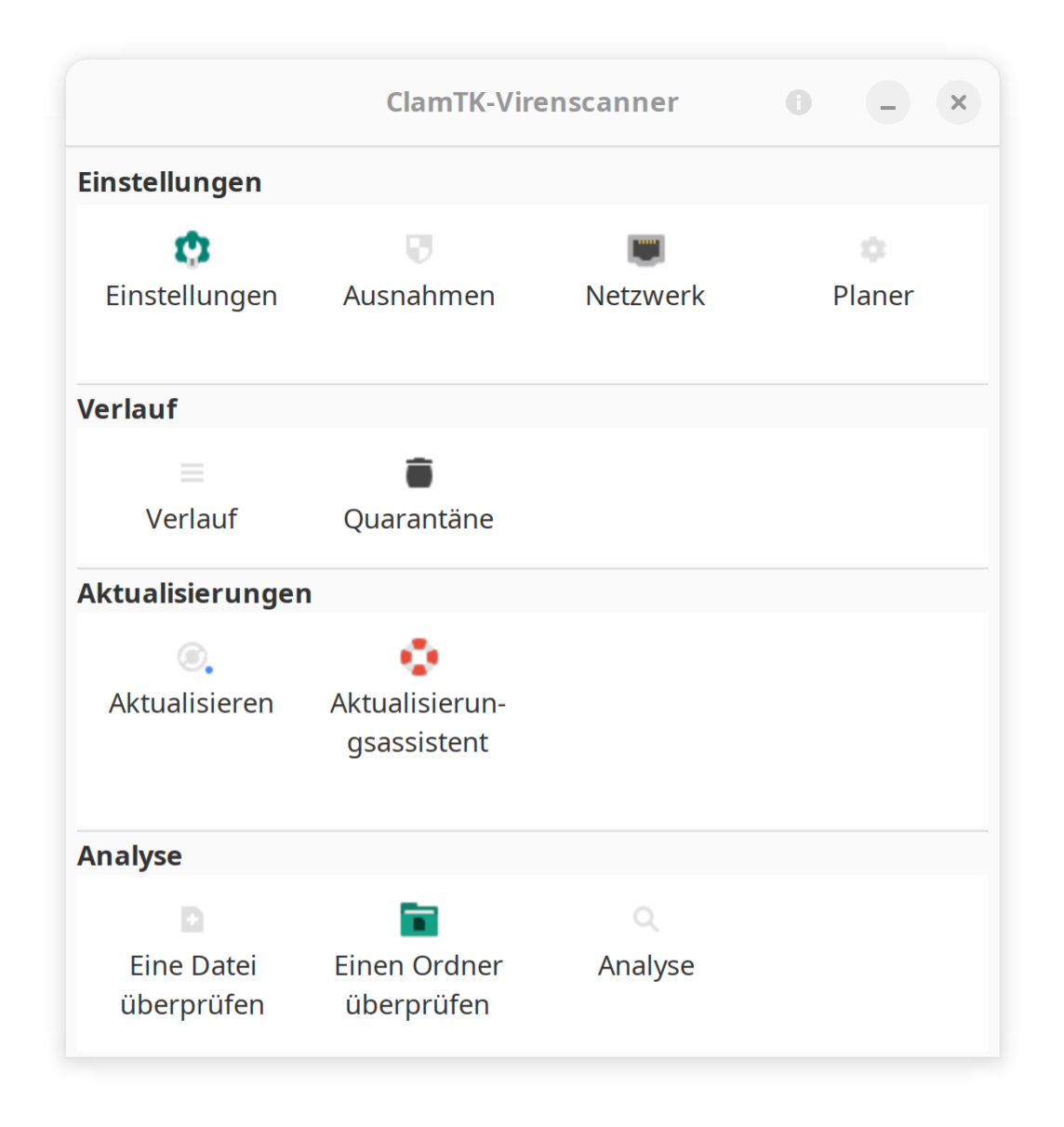Viewport: 1064px width, 1127px height.
Task: Click the Planer text label
Action: [872, 296]
